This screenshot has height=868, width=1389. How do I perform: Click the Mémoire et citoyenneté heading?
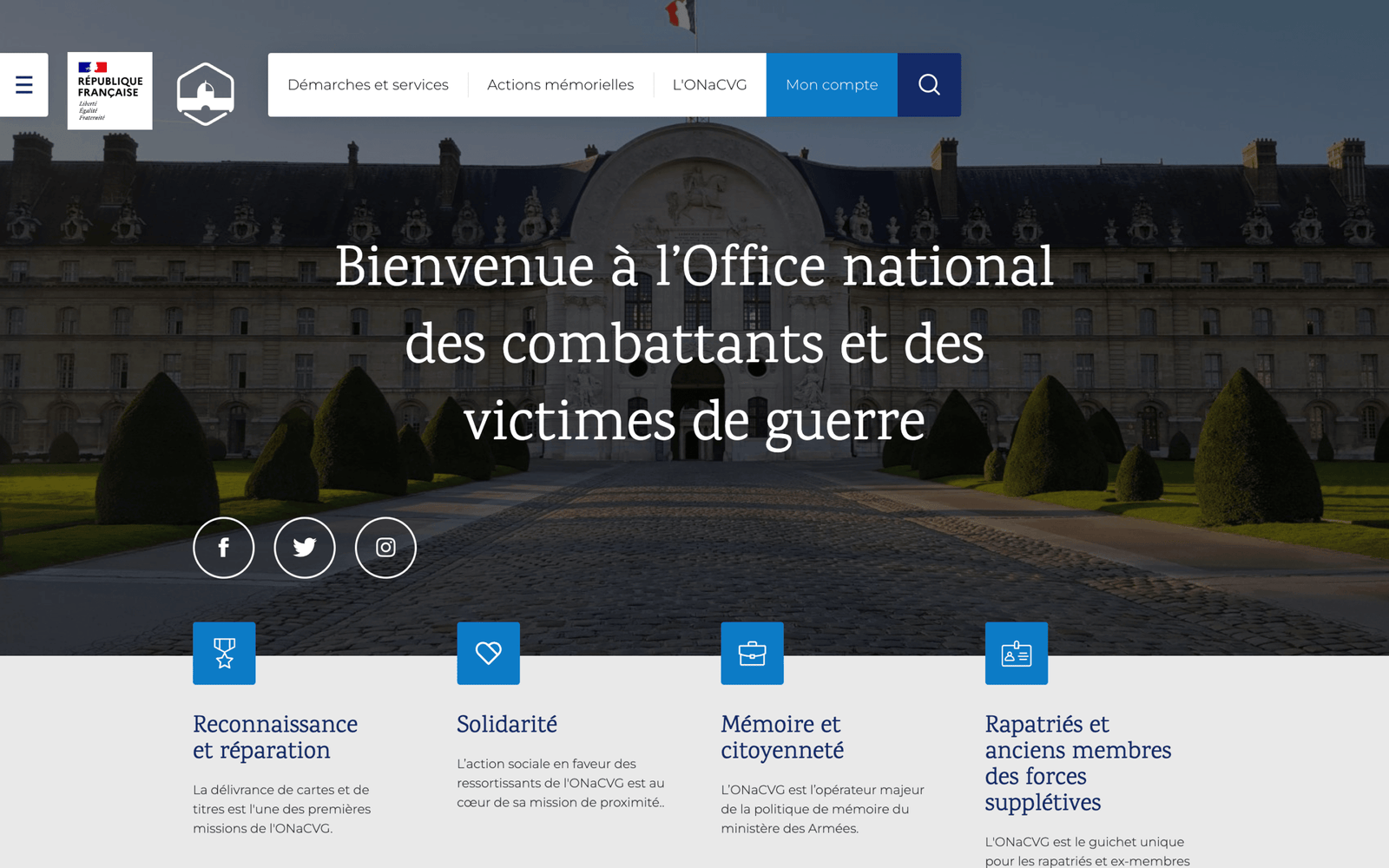point(780,737)
